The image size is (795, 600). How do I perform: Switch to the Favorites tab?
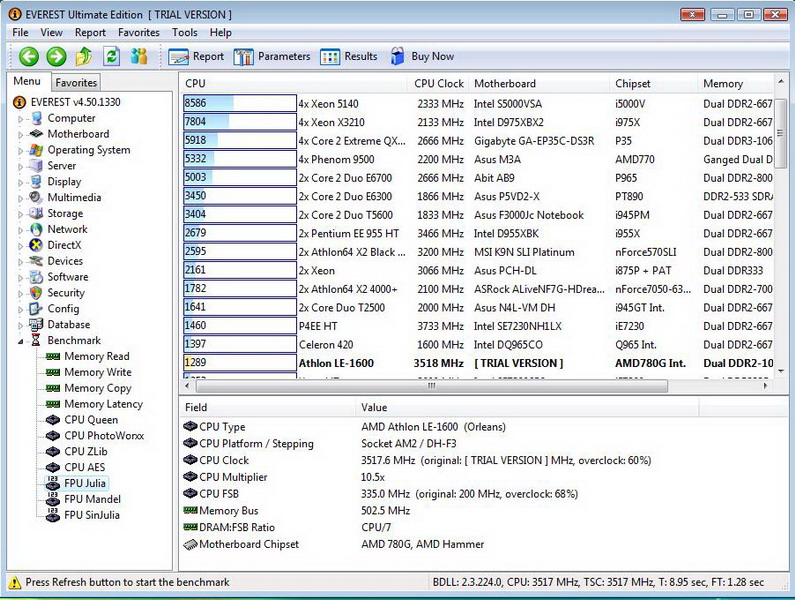coord(76,83)
